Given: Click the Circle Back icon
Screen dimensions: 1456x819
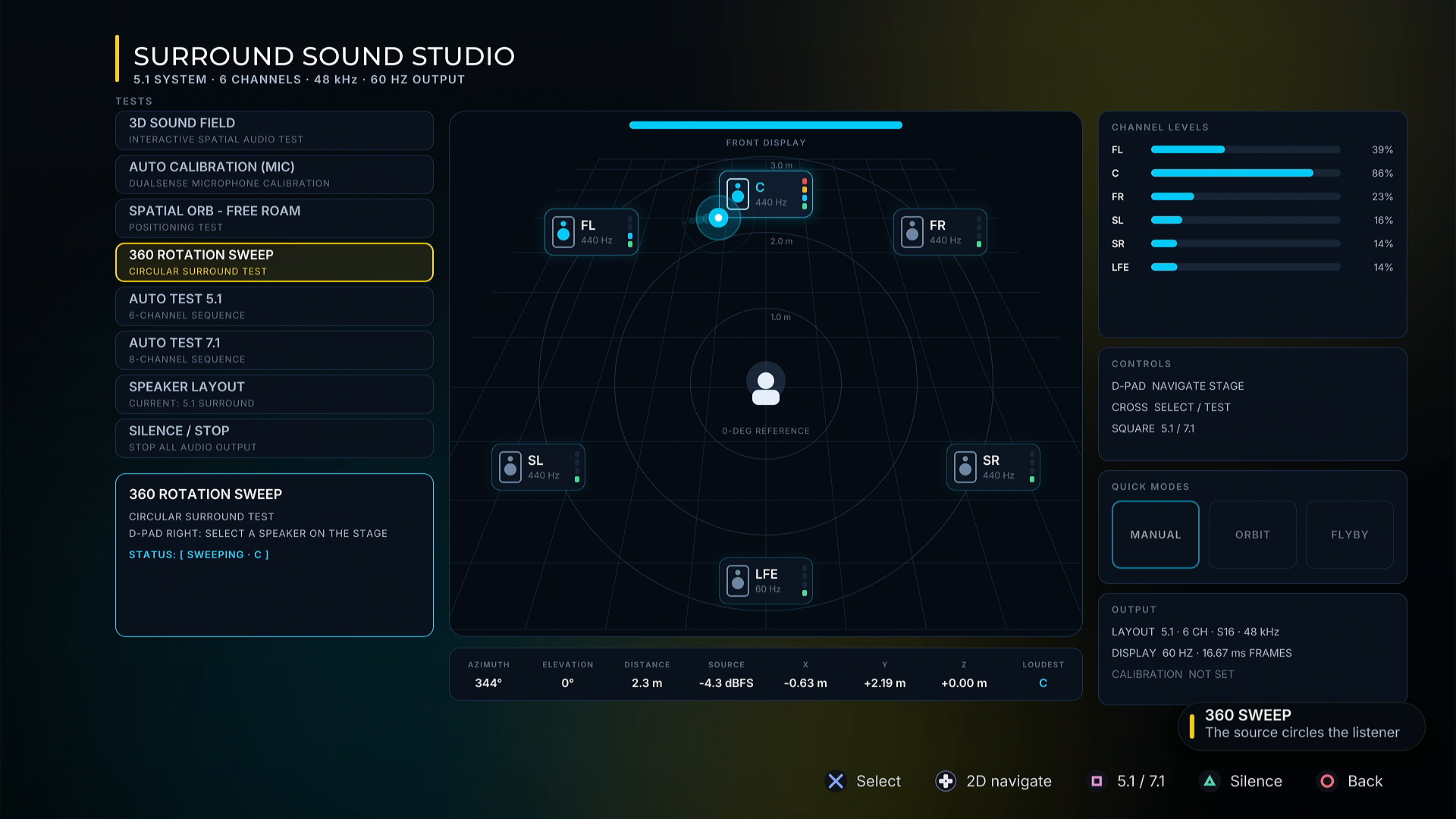Looking at the screenshot, I should click(x=1327, y=781).
